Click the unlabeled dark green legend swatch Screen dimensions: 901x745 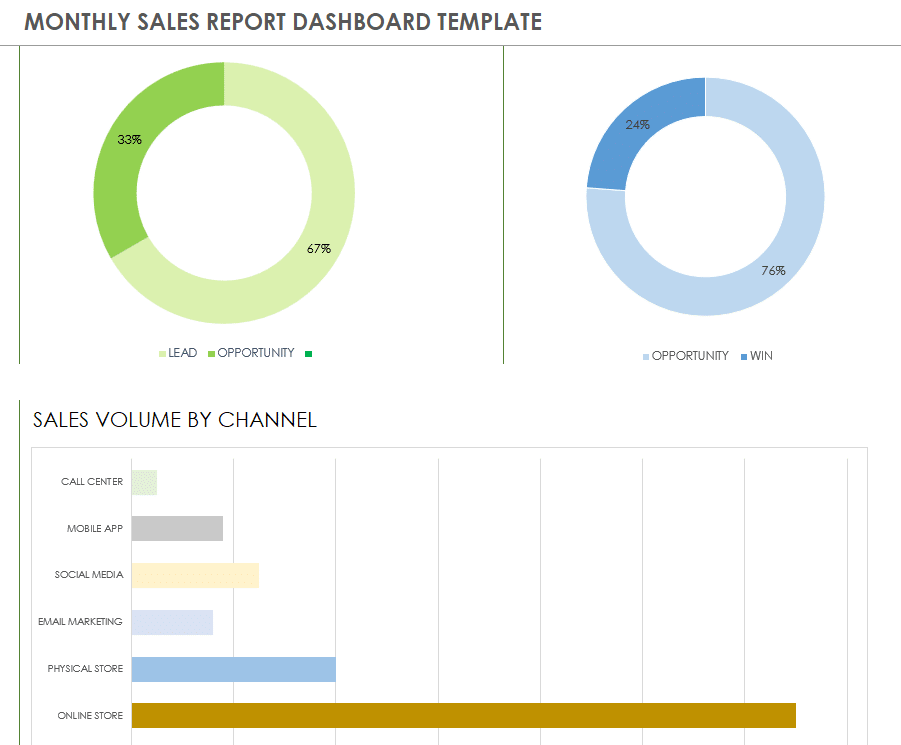tap(309, 354)
